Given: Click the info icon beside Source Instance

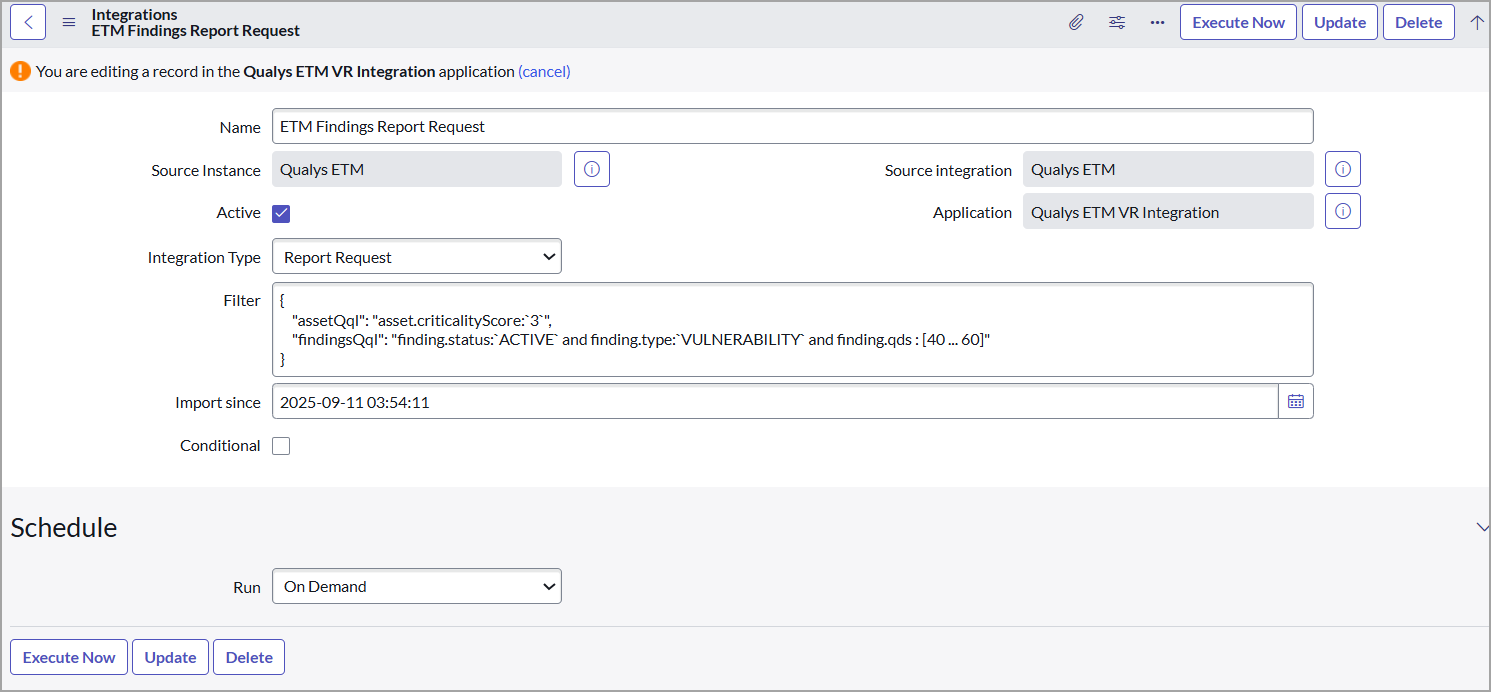Looking at the screenshot, I should 591,168.
